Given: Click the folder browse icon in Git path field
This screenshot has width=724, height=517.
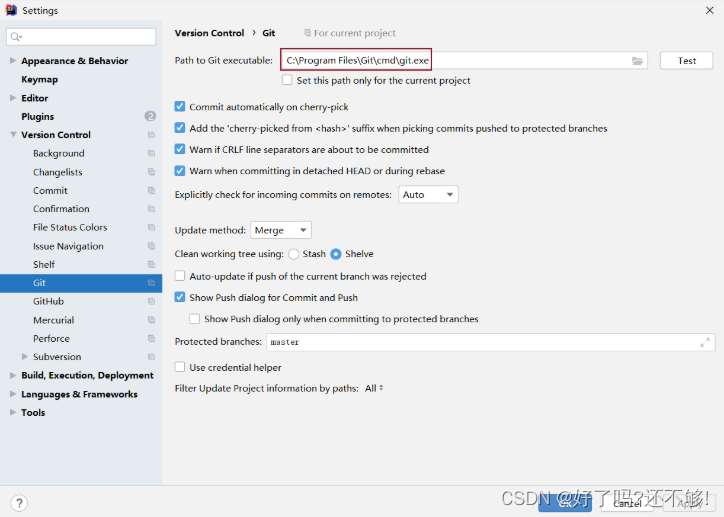Looking at the screenshot, I should [637, 61].
